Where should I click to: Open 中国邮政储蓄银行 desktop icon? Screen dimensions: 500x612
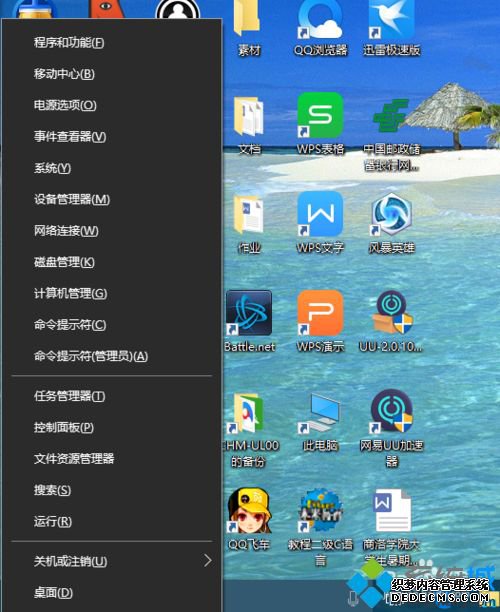391,116
